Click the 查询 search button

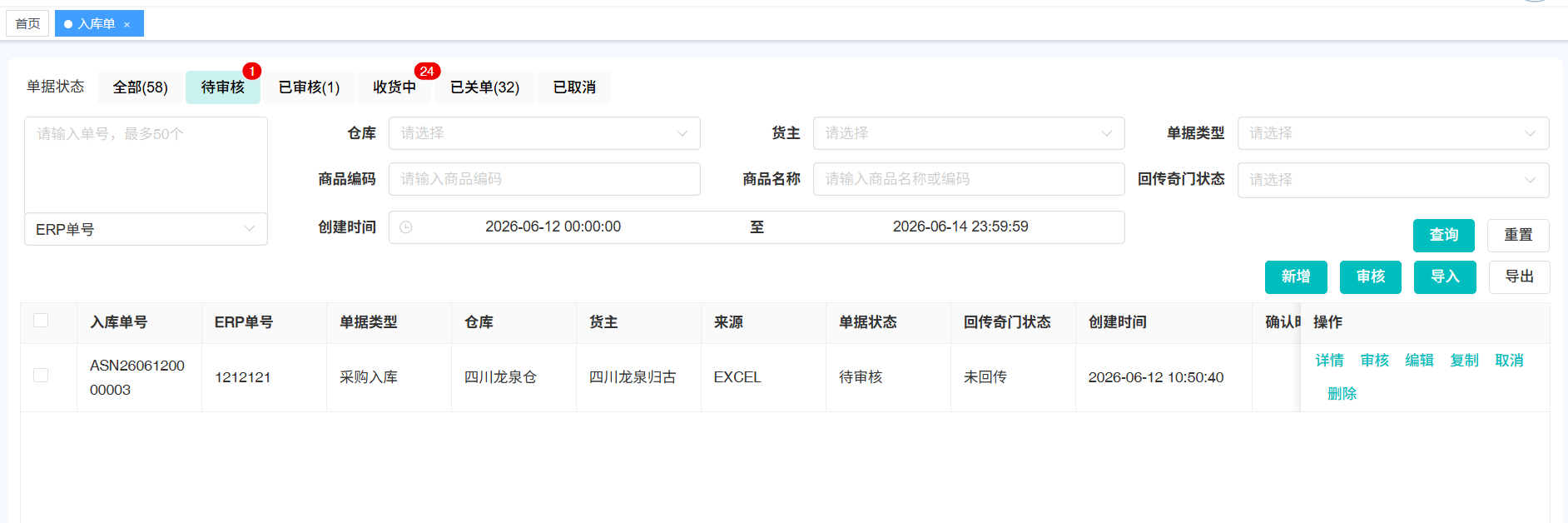click(x=1444, y=236)
